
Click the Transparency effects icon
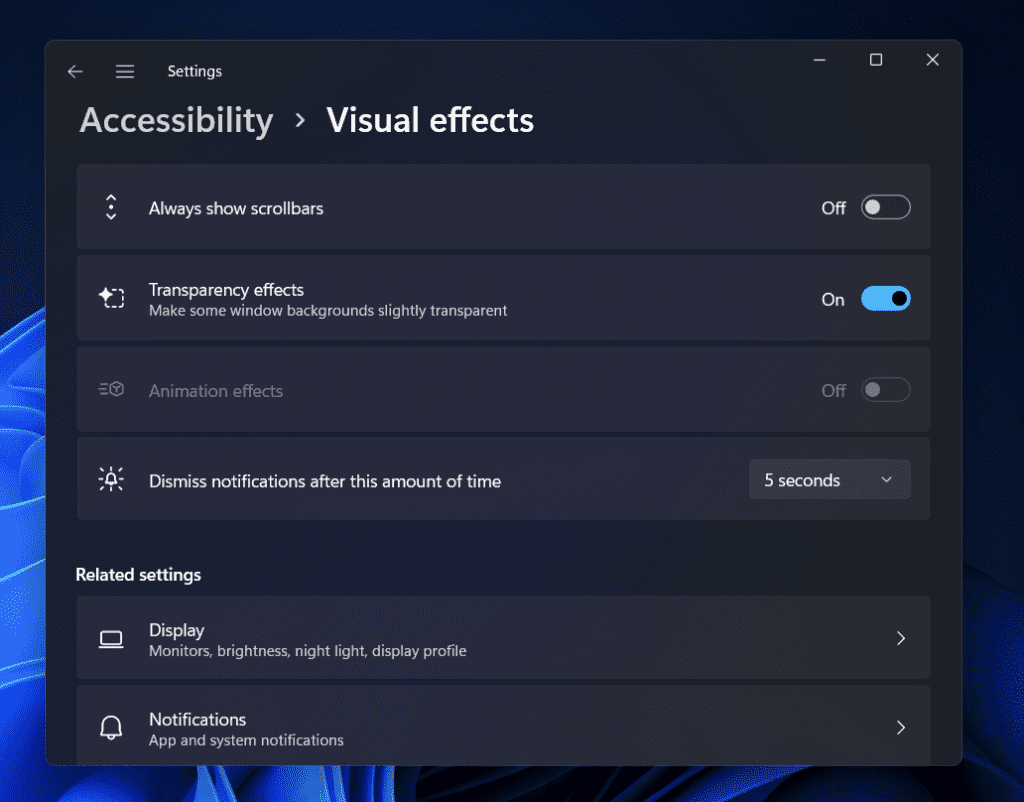click(111, 298)
